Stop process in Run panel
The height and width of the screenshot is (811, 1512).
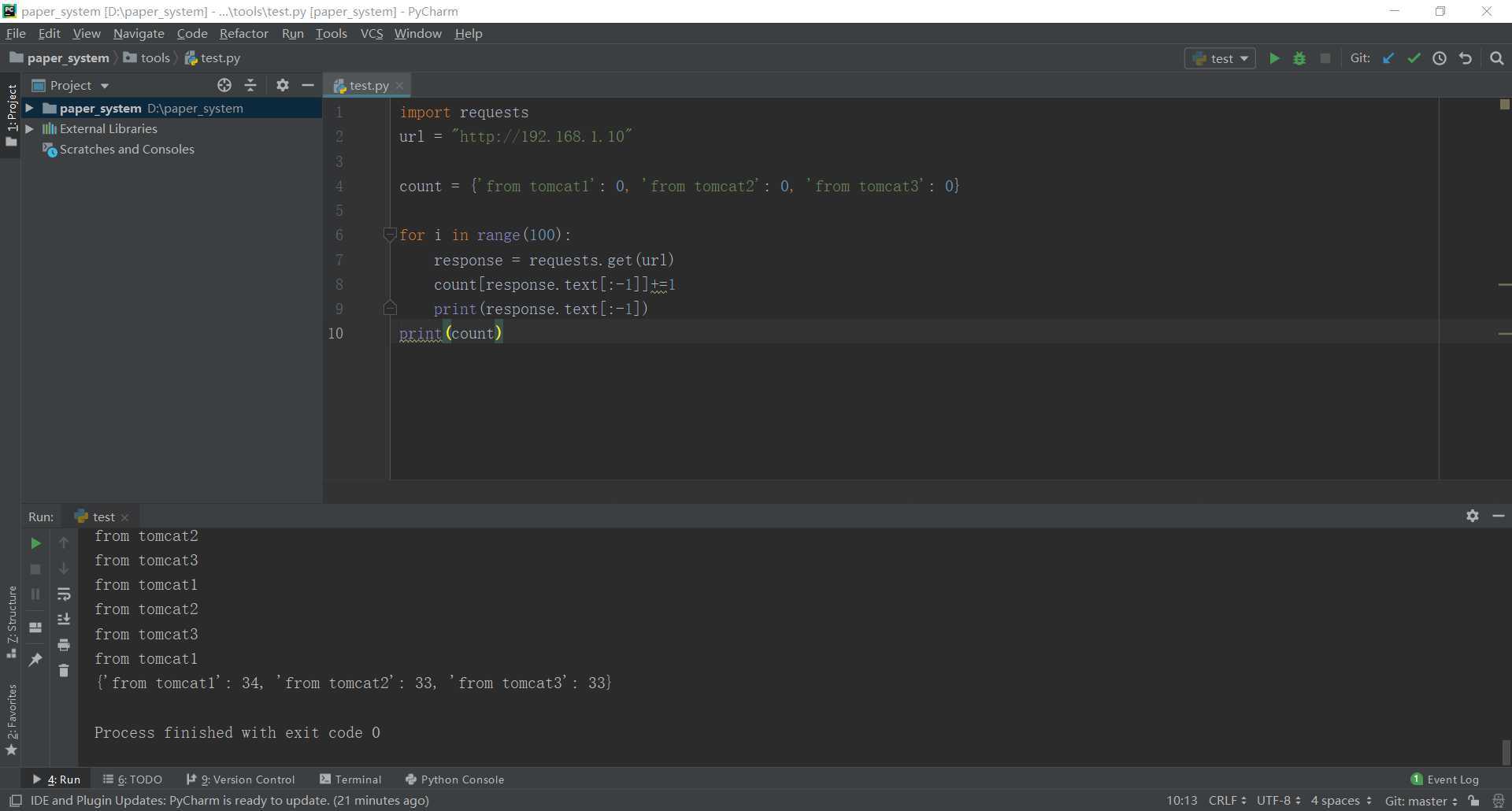tap(35, 568)
